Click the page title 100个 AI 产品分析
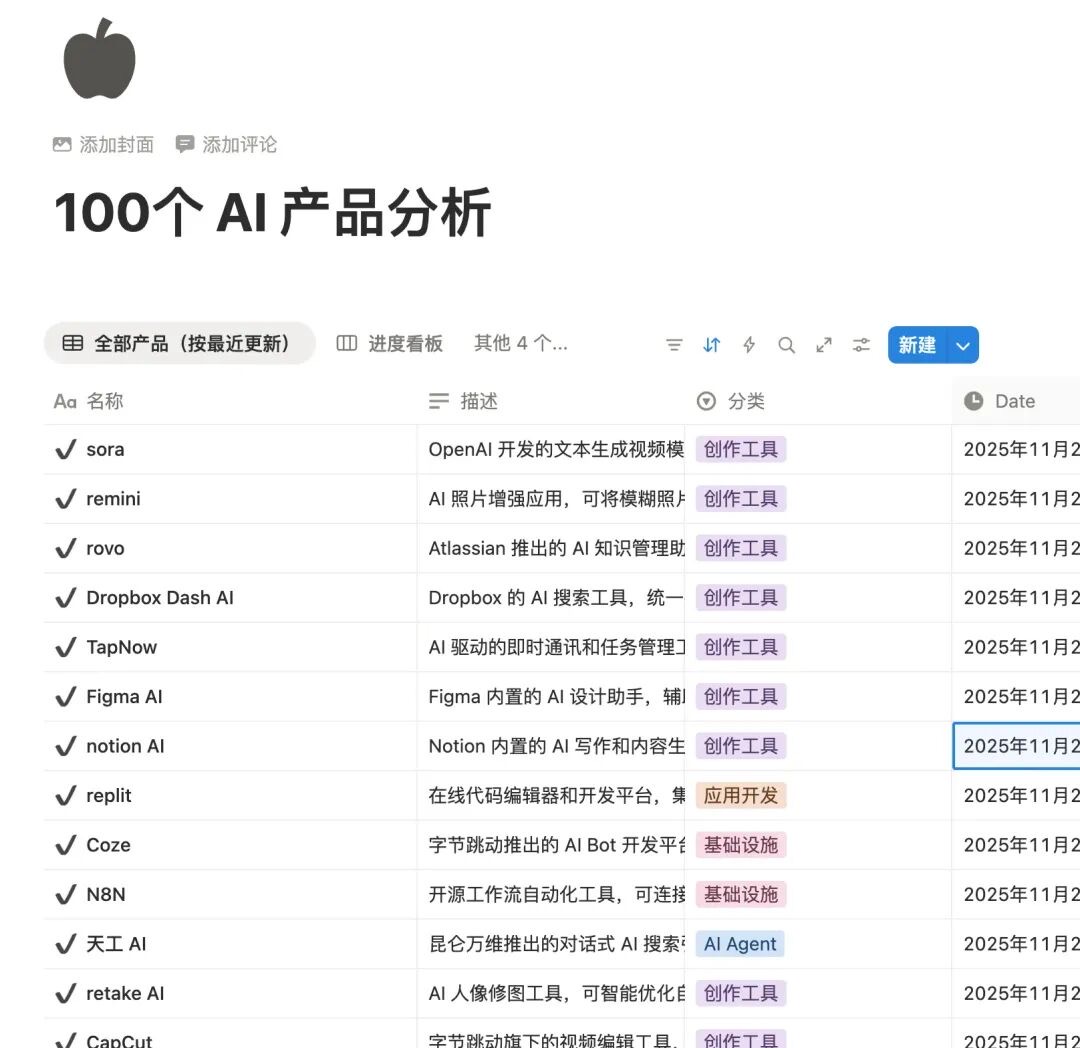This screenshot has width=1080, height=1048. click(x=272, y=212)
